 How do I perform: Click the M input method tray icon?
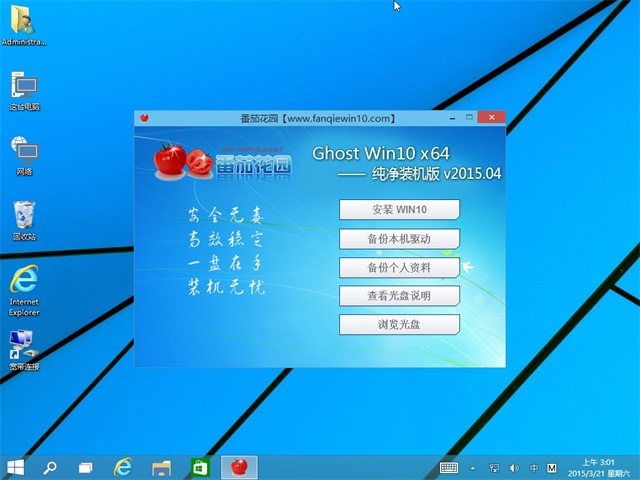[x=552, y=468]
